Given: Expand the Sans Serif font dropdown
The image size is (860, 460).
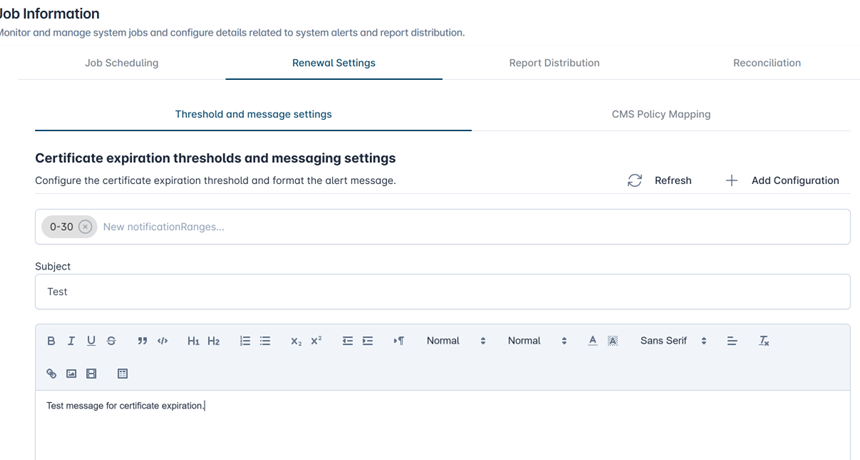Looking at the screenshot, I should pyautogui.click(x=673, y=341).
